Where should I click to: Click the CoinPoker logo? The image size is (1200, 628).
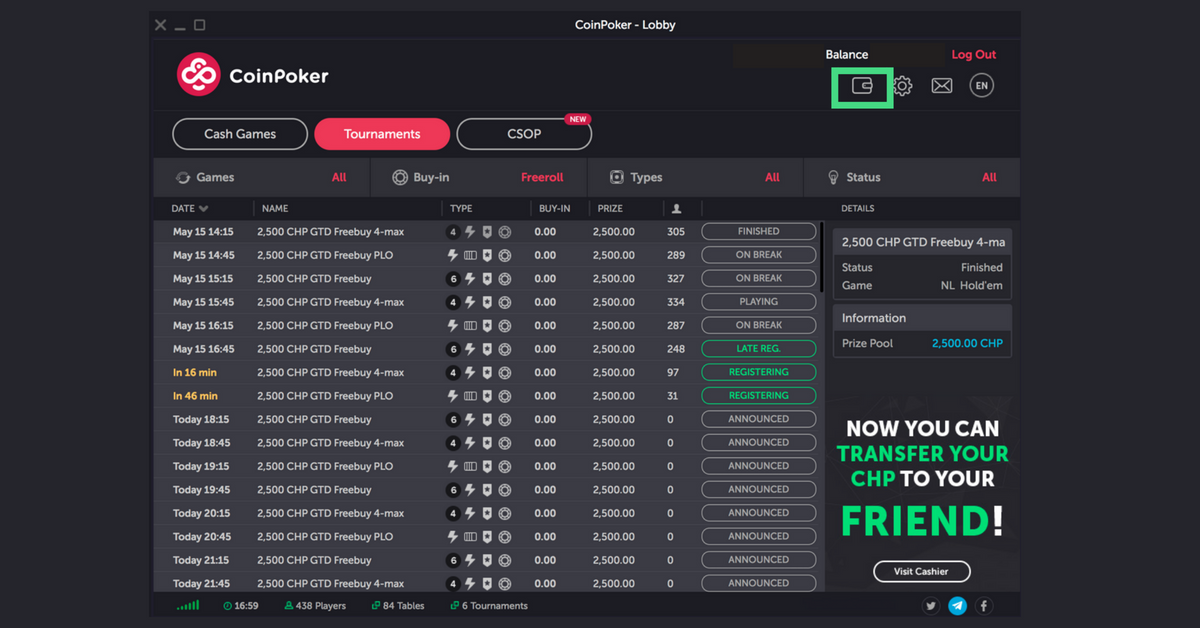252,75
